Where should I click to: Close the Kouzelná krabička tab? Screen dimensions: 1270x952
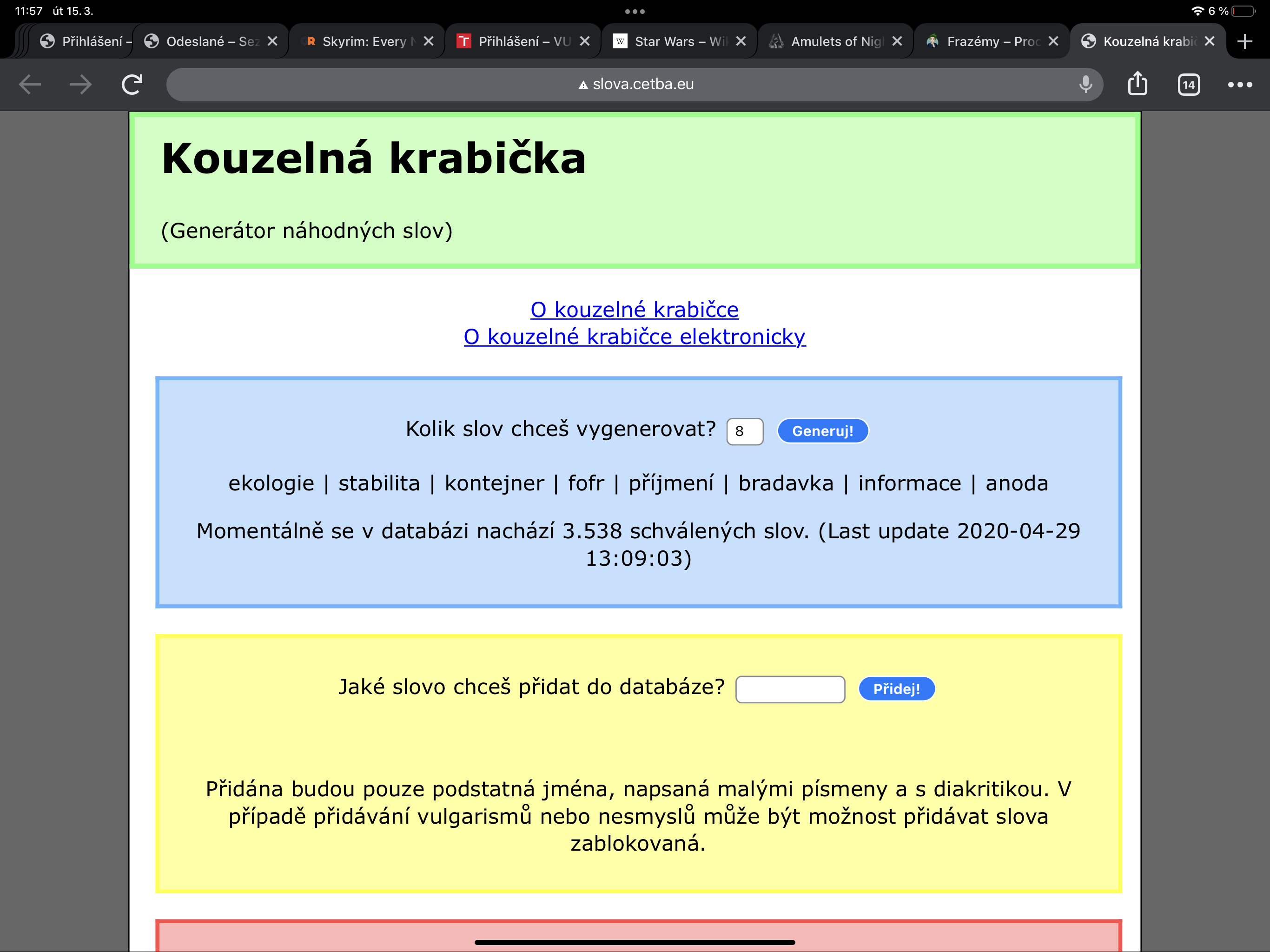coord(1209,41)
